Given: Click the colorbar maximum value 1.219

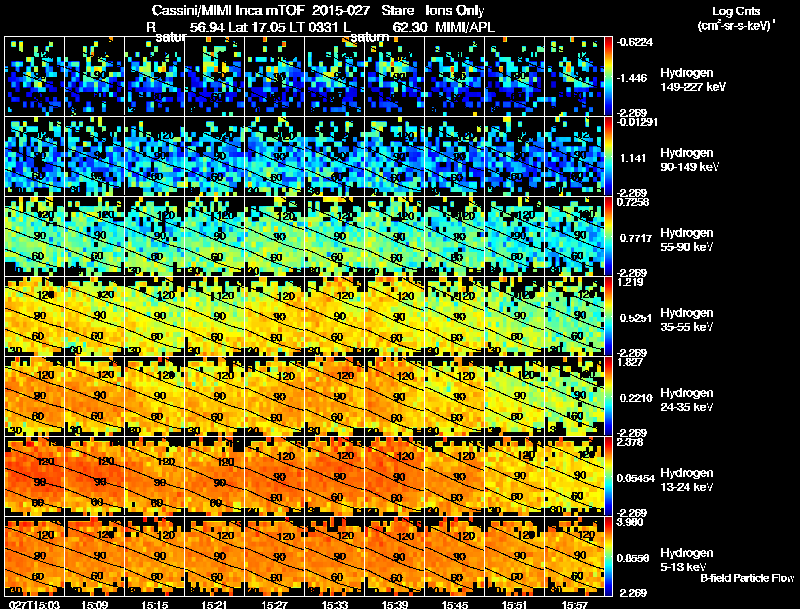Looking at the screenshot, I should (630, 282).
